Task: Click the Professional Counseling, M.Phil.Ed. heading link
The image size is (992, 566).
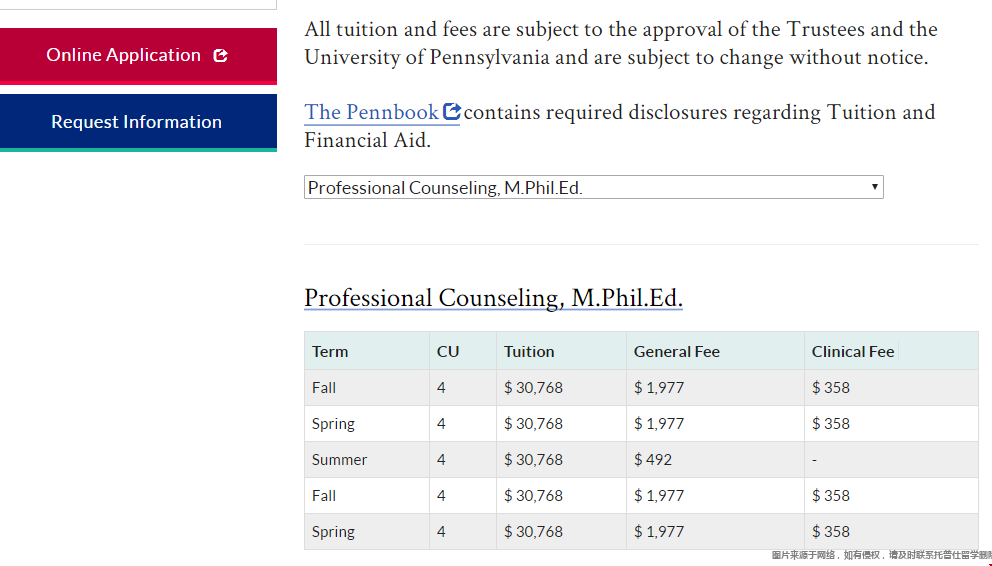Action: [x=493, y=298]
